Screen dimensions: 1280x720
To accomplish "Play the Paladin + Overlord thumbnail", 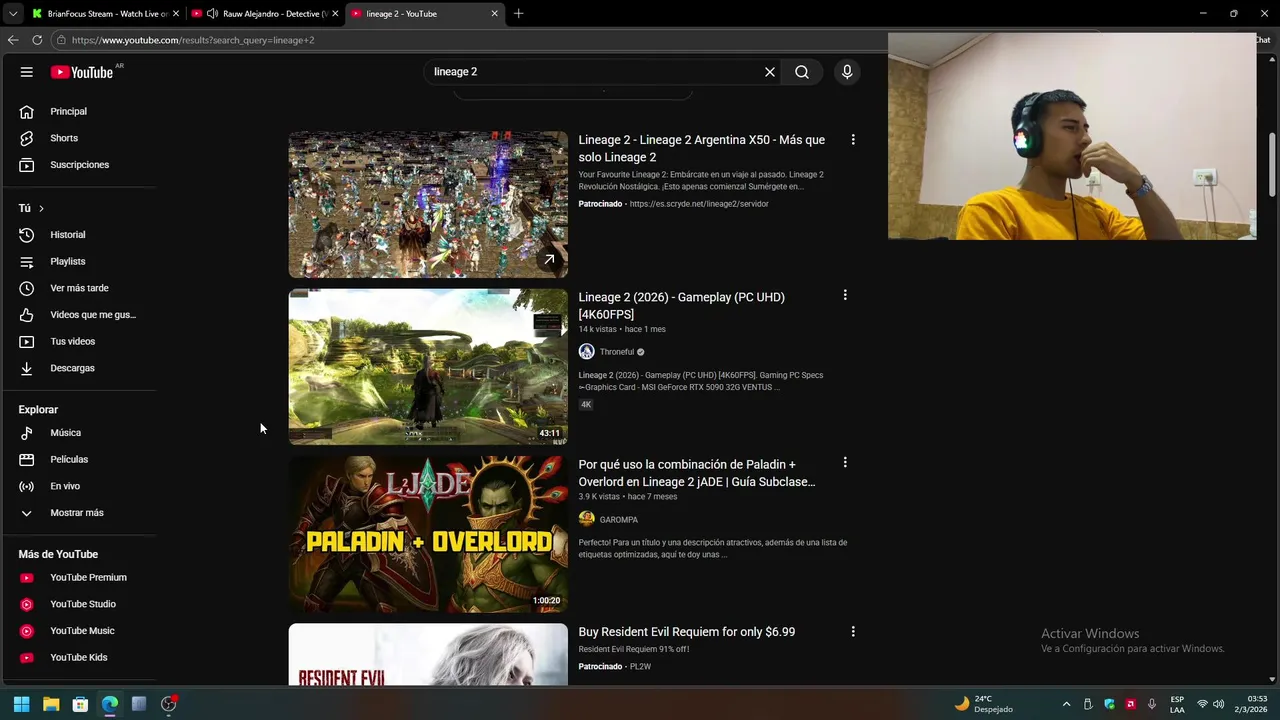I will click(428, 534).
